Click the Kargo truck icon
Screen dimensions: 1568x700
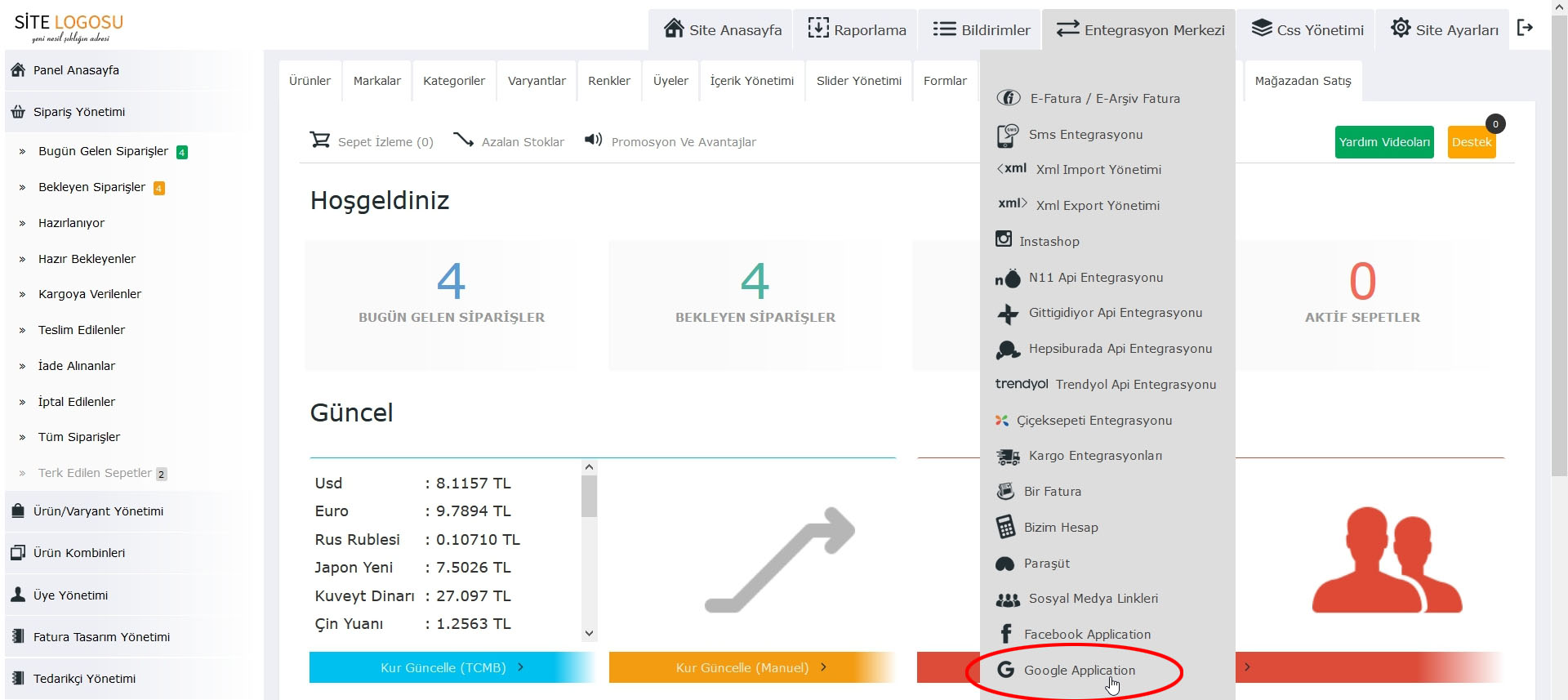1009,457
